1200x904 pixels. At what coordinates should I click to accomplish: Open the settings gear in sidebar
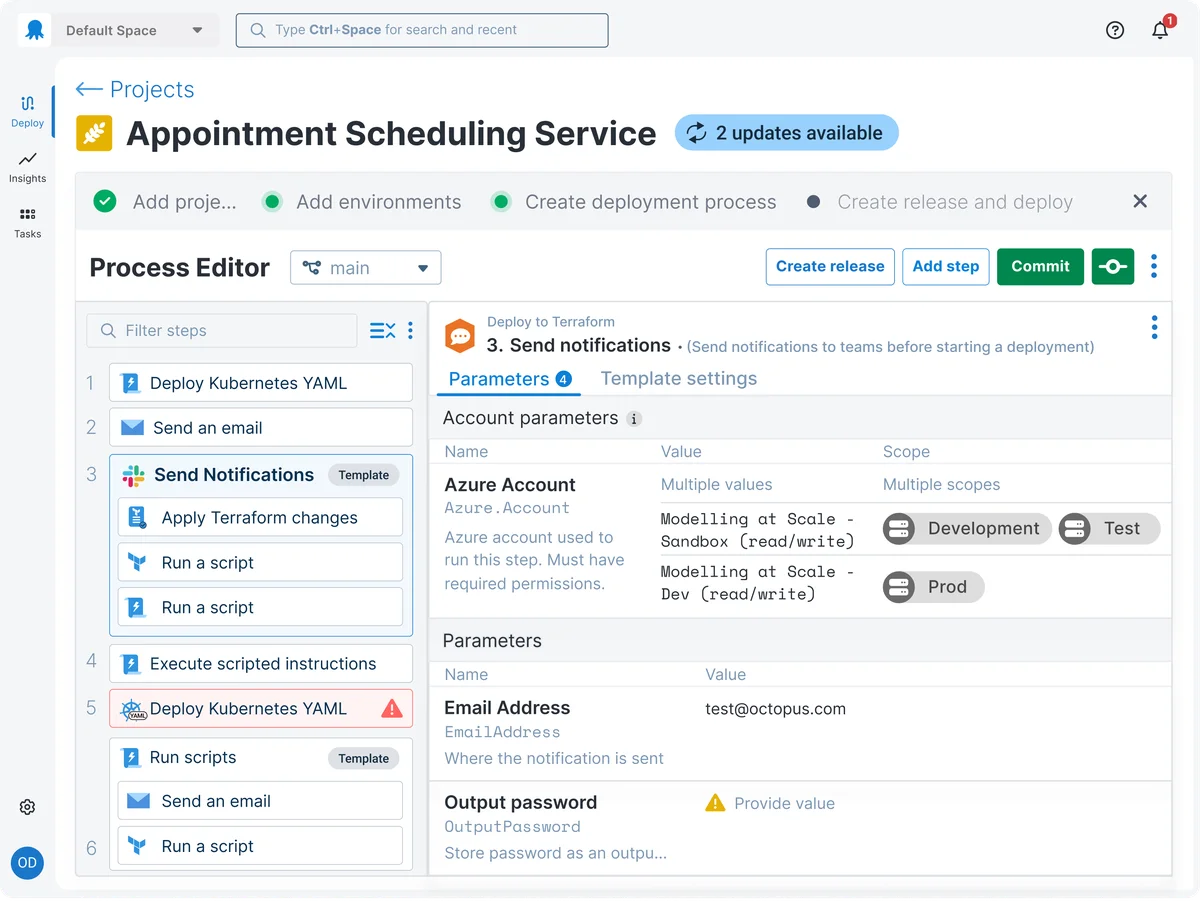[x=28, y=807]
